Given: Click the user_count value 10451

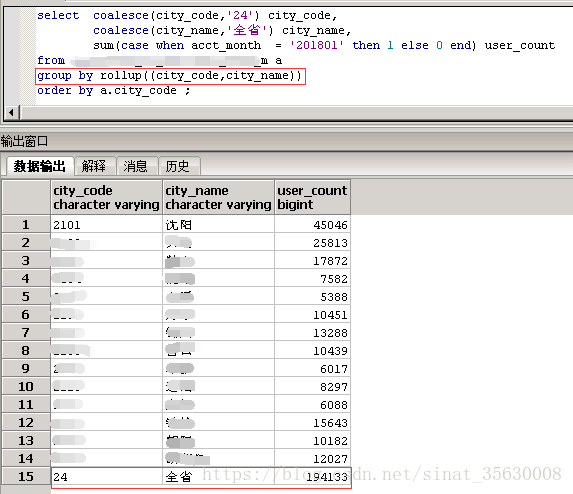Looking at the screenshot, I should [x=312, y=314].
